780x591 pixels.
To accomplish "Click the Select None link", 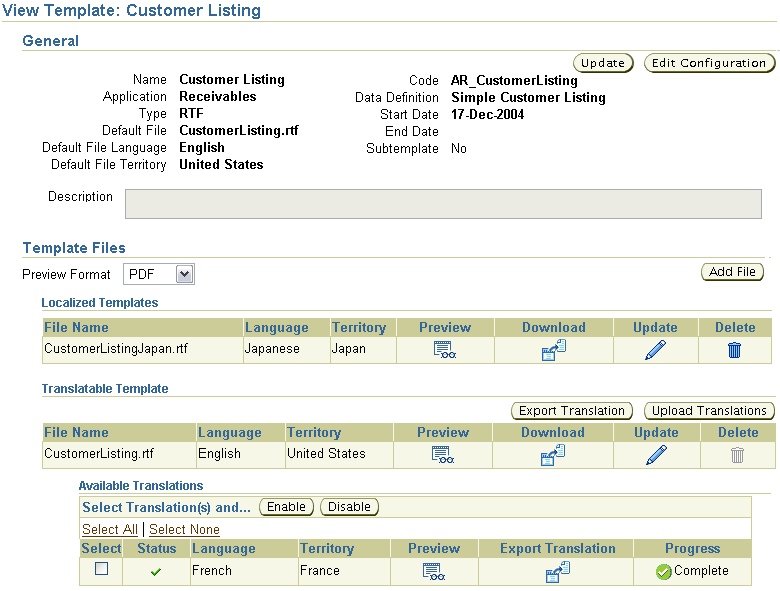I will click(184, 529).
